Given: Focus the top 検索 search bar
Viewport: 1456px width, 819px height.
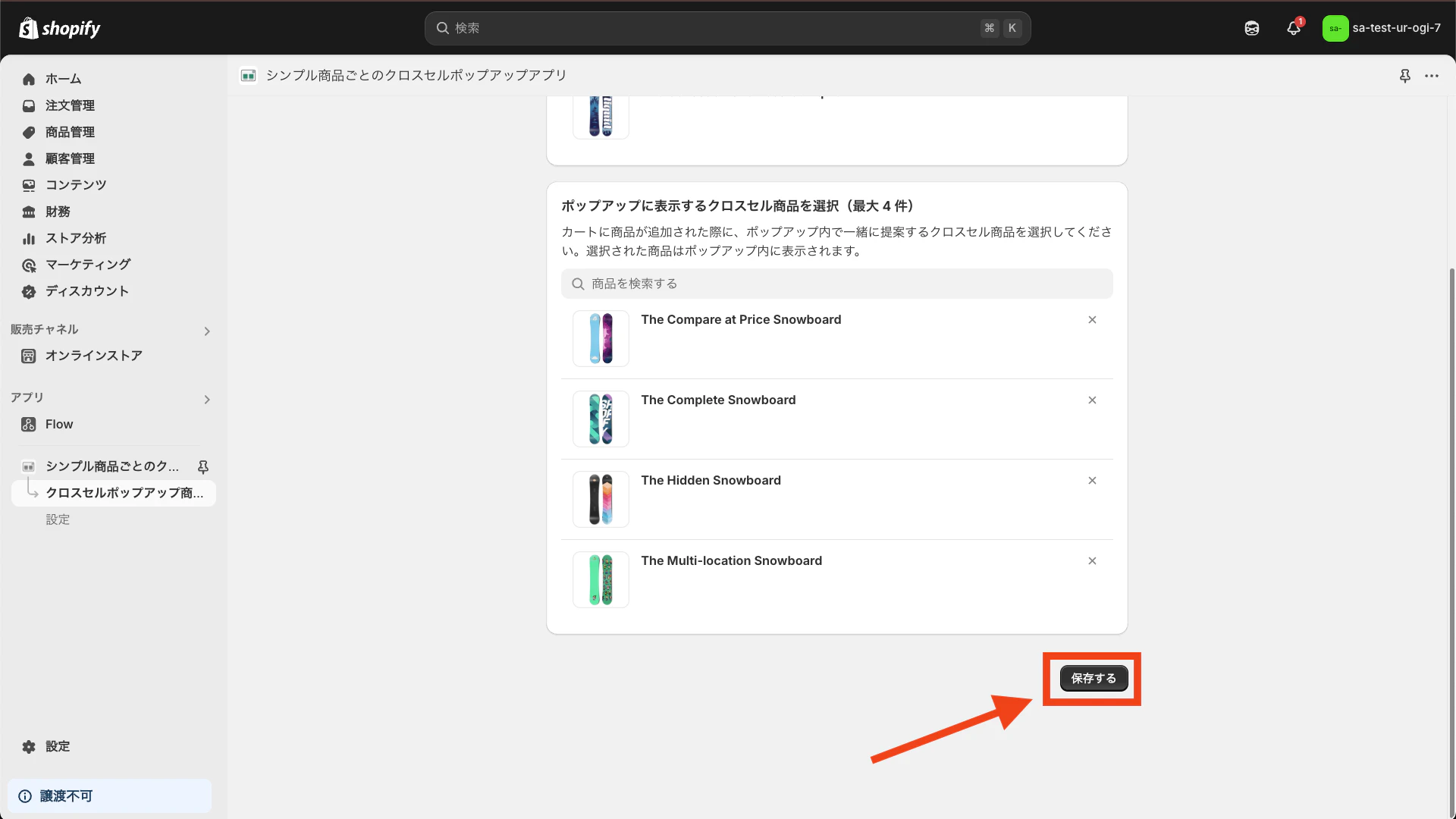Looking at the screenshot, I should pyautogui.click(x=727, y=28).
